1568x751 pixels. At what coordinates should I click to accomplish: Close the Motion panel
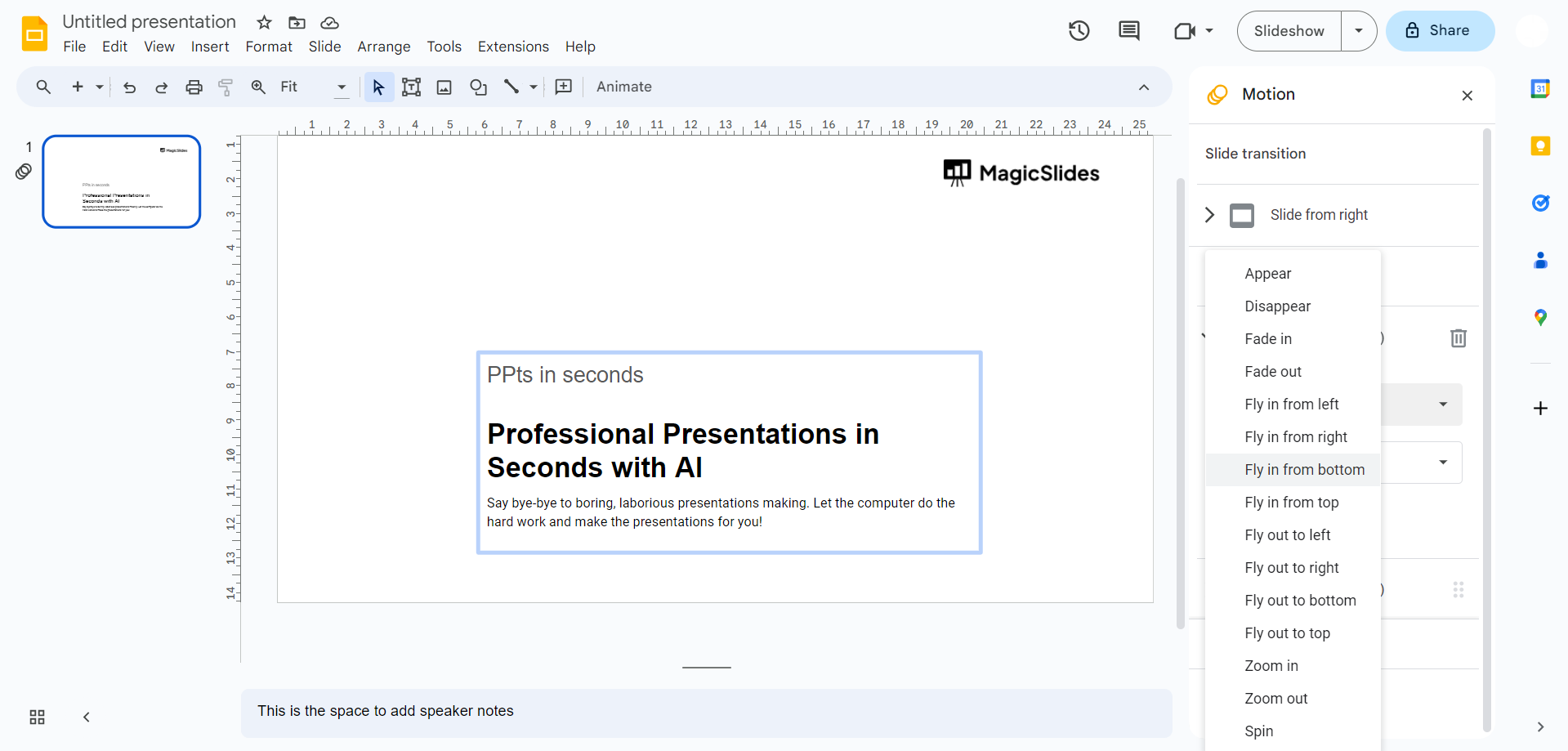click(1467, 96)
